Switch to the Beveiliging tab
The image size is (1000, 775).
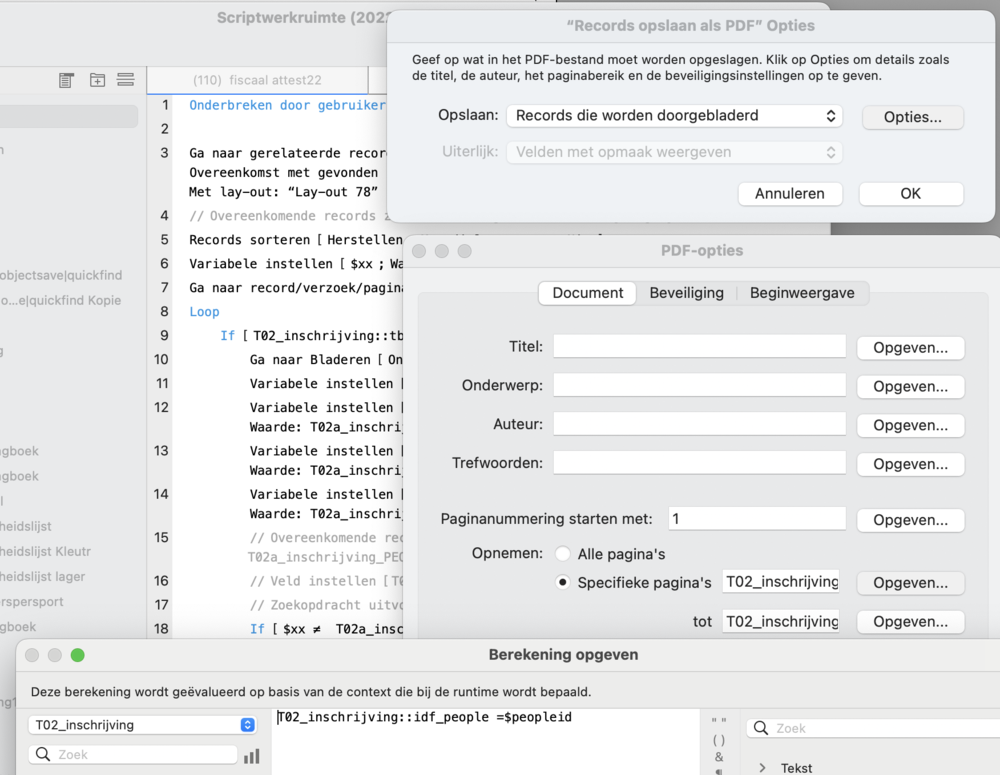pyautogui.click(x=686, y=294)
